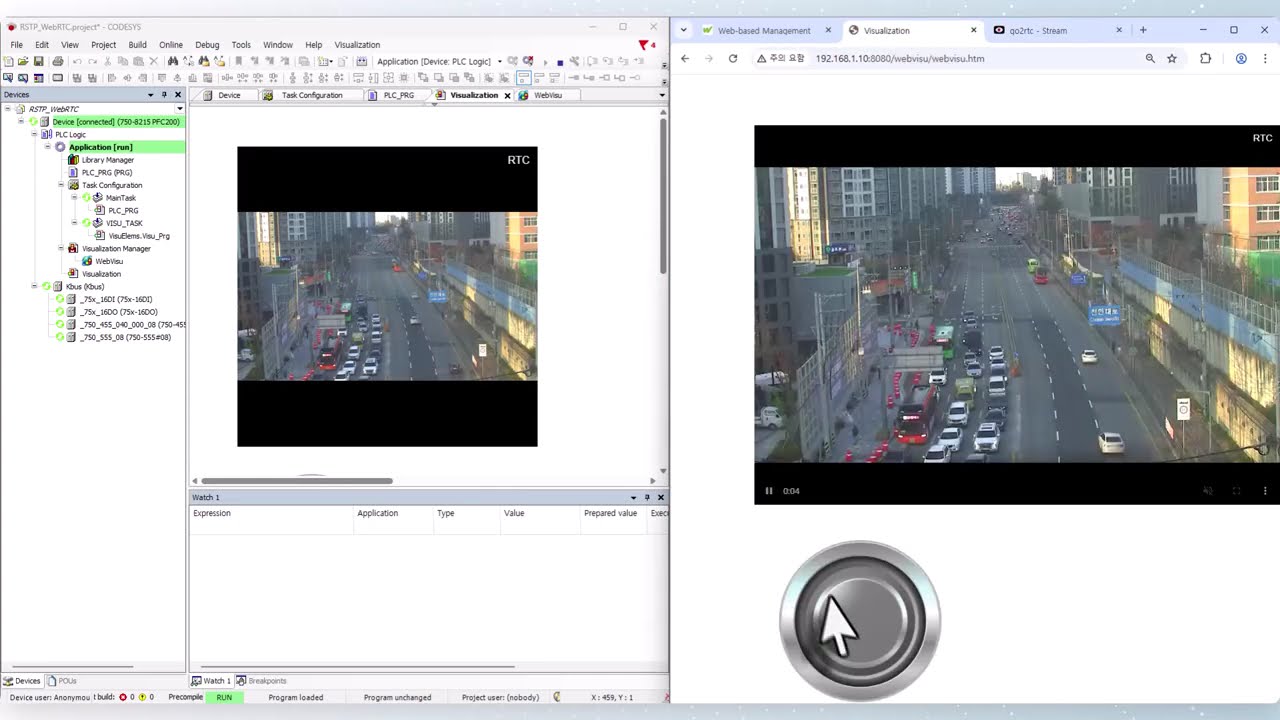The image size is (1280, 720).
Task: Click the editor vertical scrollbar thumb
Action: [x=662, y=196]
